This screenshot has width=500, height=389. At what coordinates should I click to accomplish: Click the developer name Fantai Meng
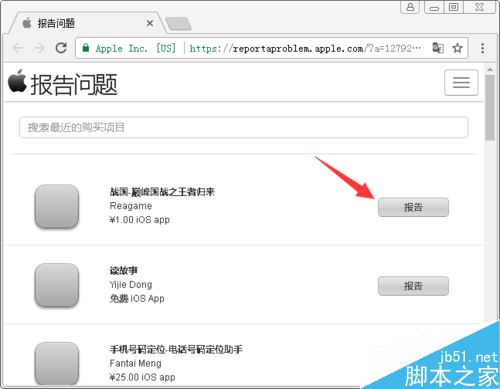click(135, 363)
